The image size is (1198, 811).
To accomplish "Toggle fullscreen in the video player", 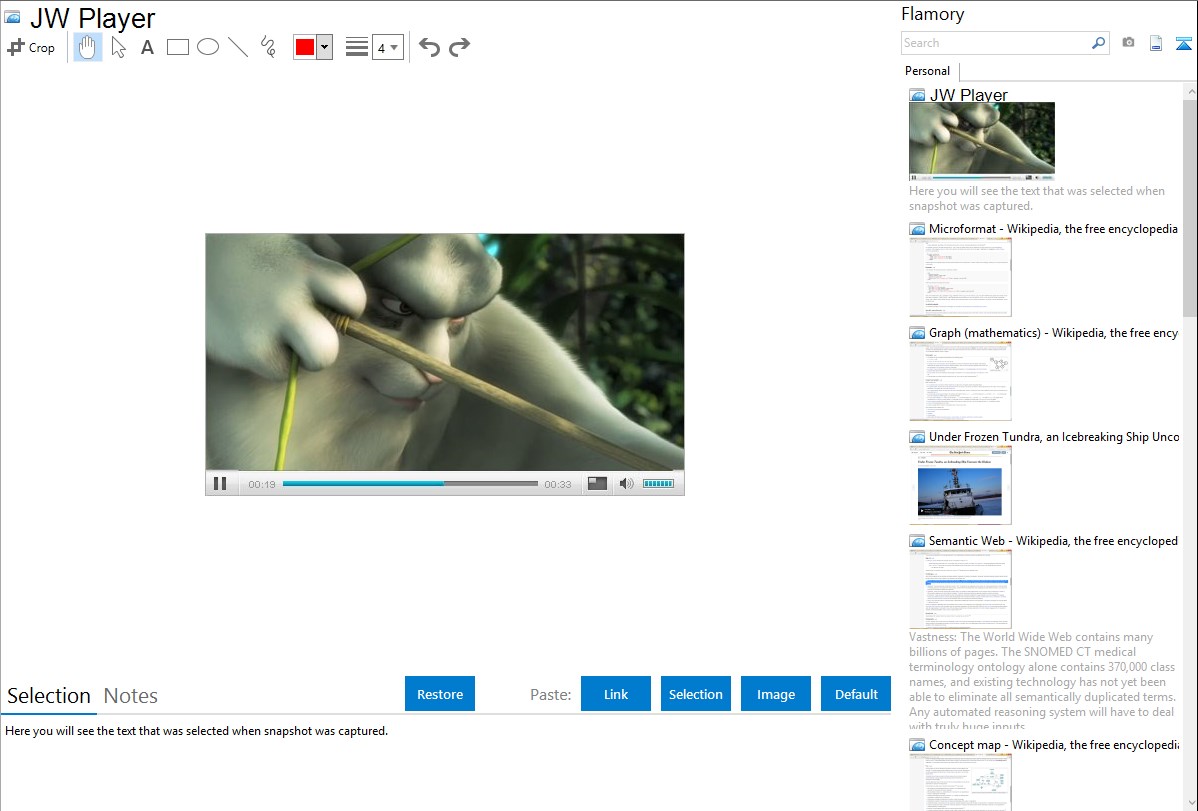I will 597,483.
